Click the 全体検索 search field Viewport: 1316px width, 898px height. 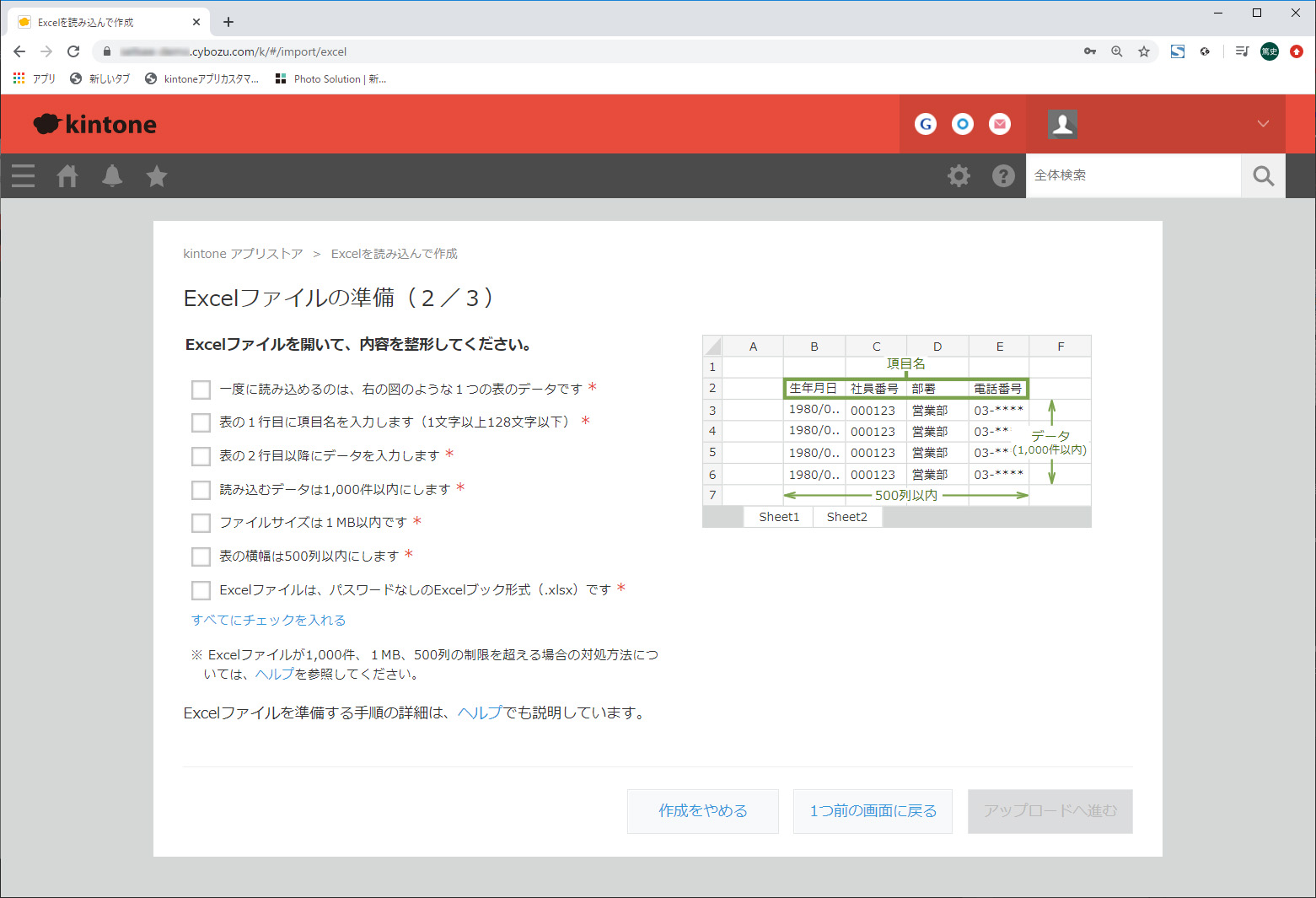[1133, 175]
